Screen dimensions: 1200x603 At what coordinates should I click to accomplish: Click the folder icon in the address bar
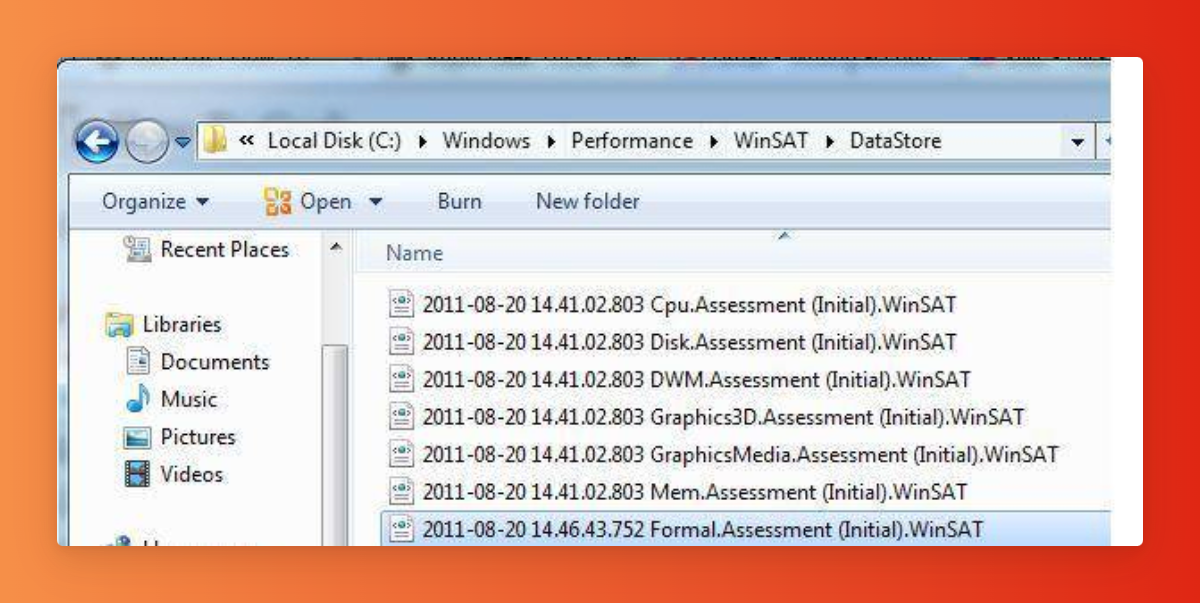(x=215, y=141)
